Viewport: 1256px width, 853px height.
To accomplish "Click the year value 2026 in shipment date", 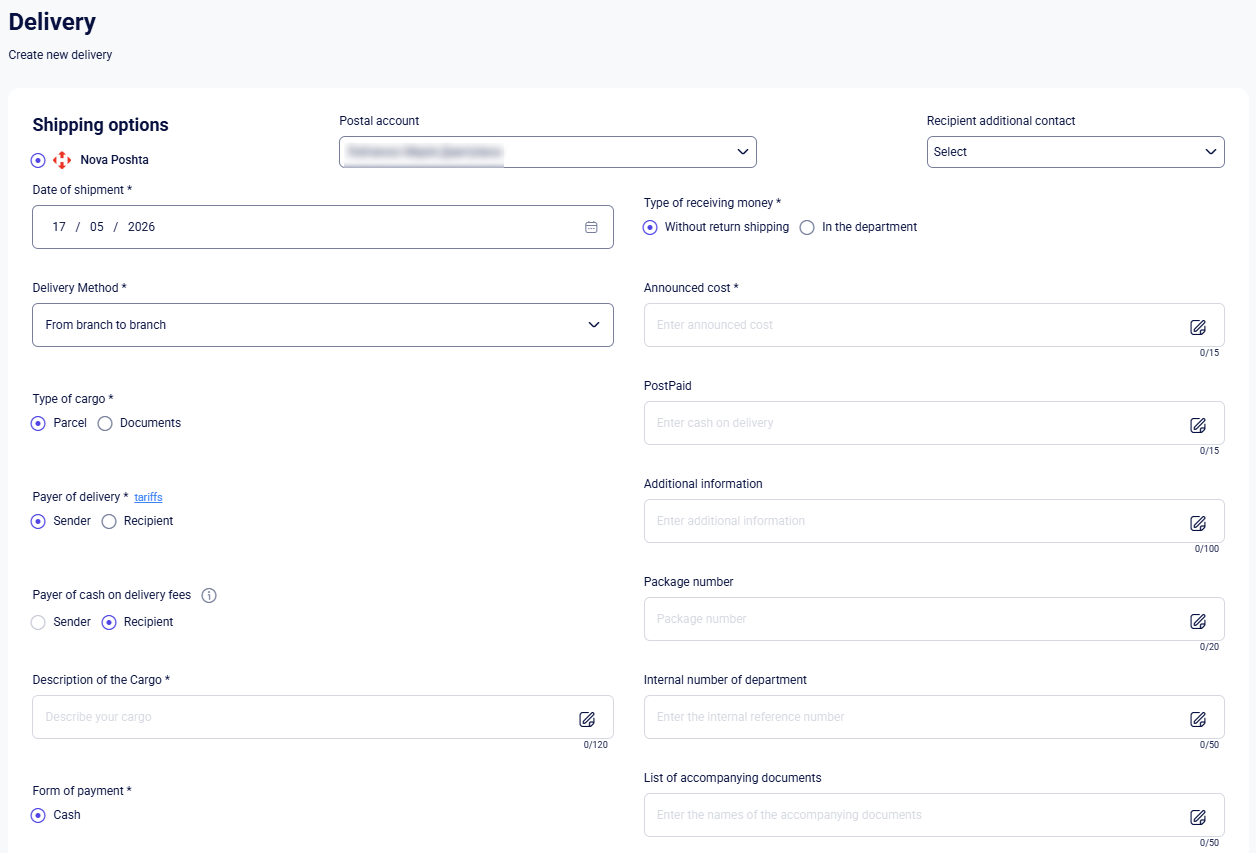I will click(142, 227).
